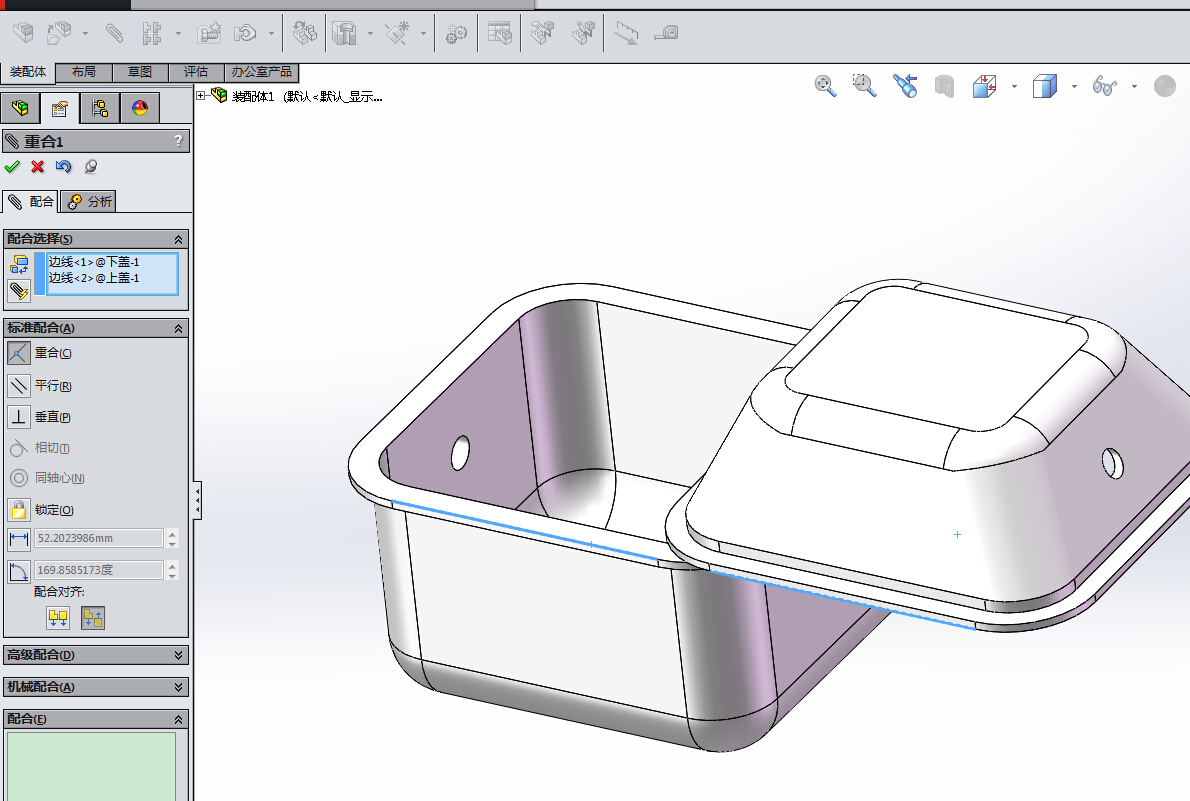Switch to the 办公室产品 tab
Screen dimensions: 1190x801
tap(262, 71)
